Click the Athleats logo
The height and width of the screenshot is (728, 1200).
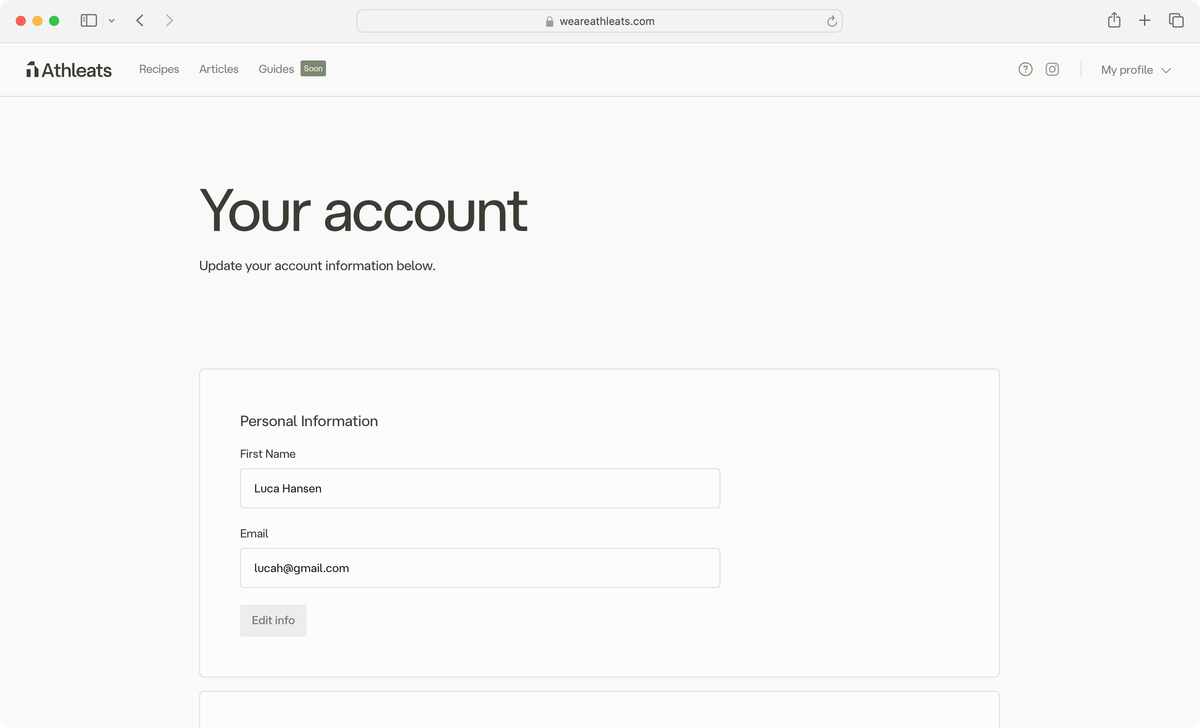click(69, 69)
